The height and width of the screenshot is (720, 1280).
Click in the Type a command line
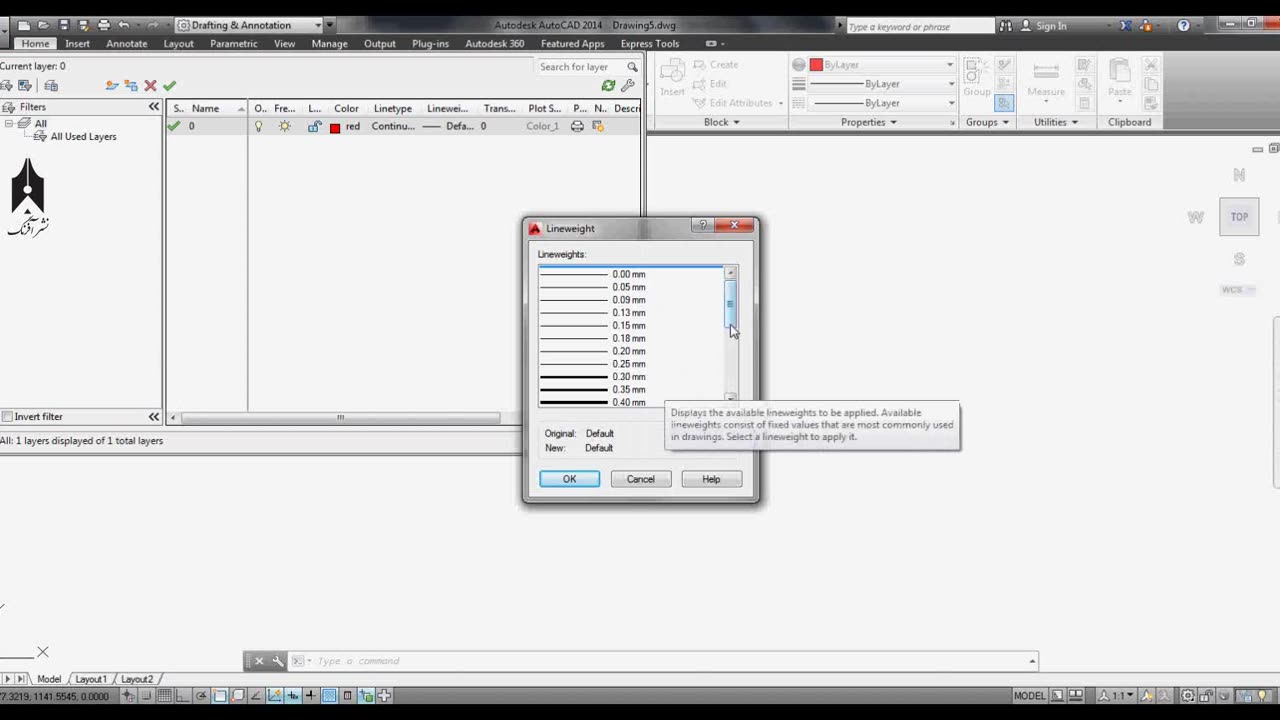[670, 661]
